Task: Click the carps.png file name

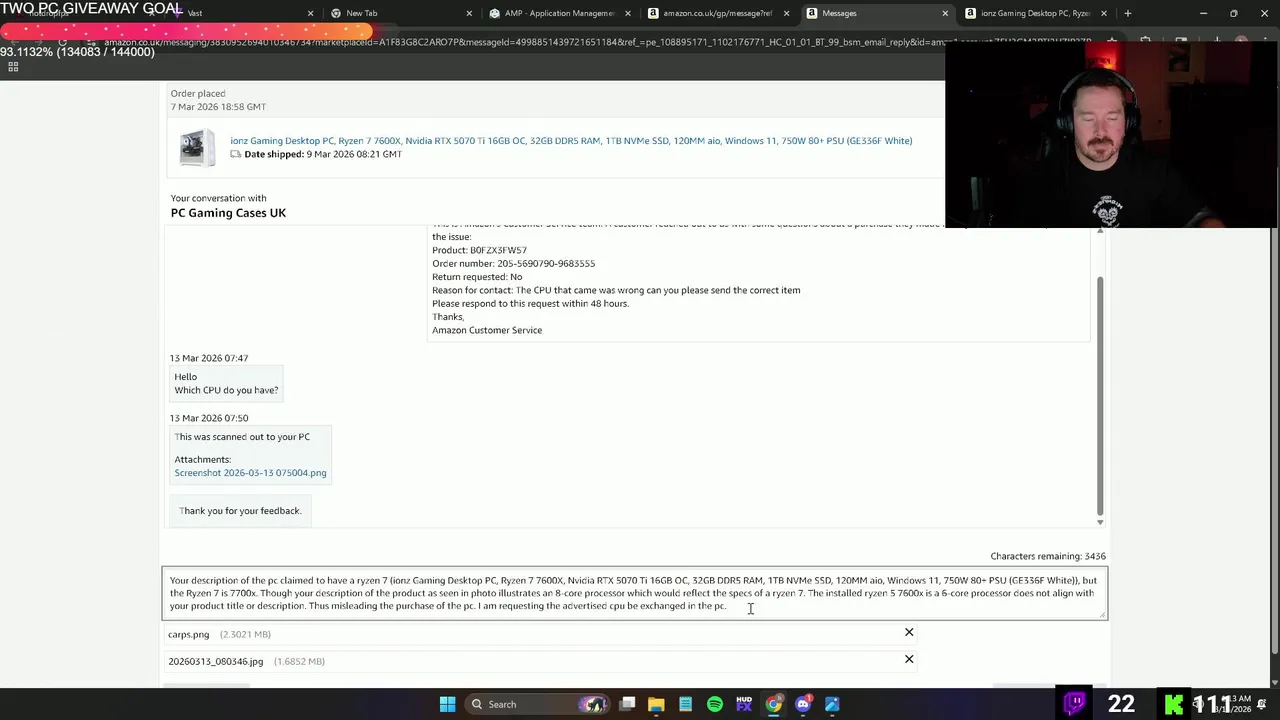Action: 188,634
